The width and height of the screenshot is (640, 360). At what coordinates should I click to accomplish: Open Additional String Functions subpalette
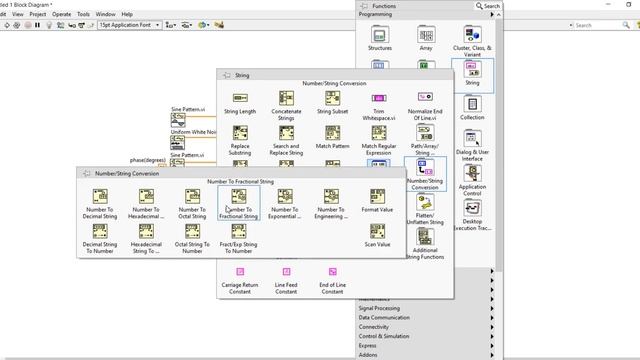425,244
